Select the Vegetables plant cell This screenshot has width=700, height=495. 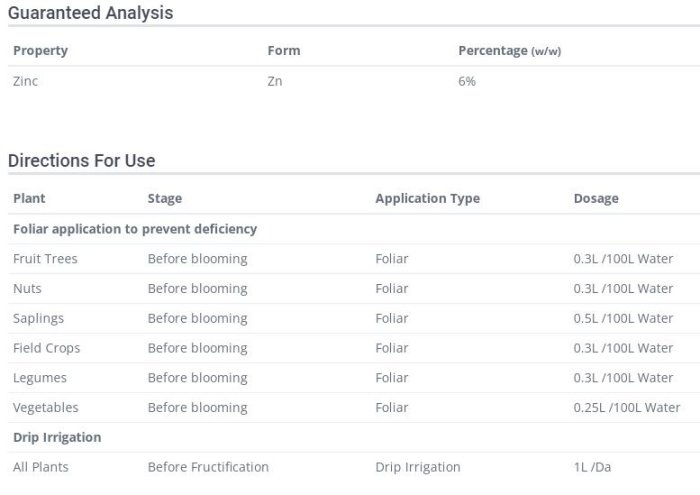[45, 408]
